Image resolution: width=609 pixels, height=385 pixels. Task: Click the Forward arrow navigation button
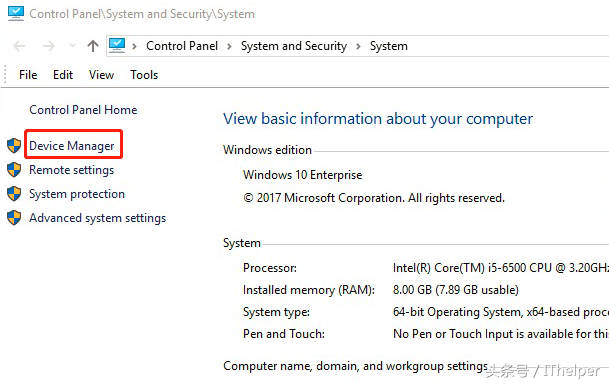point(49,46)
